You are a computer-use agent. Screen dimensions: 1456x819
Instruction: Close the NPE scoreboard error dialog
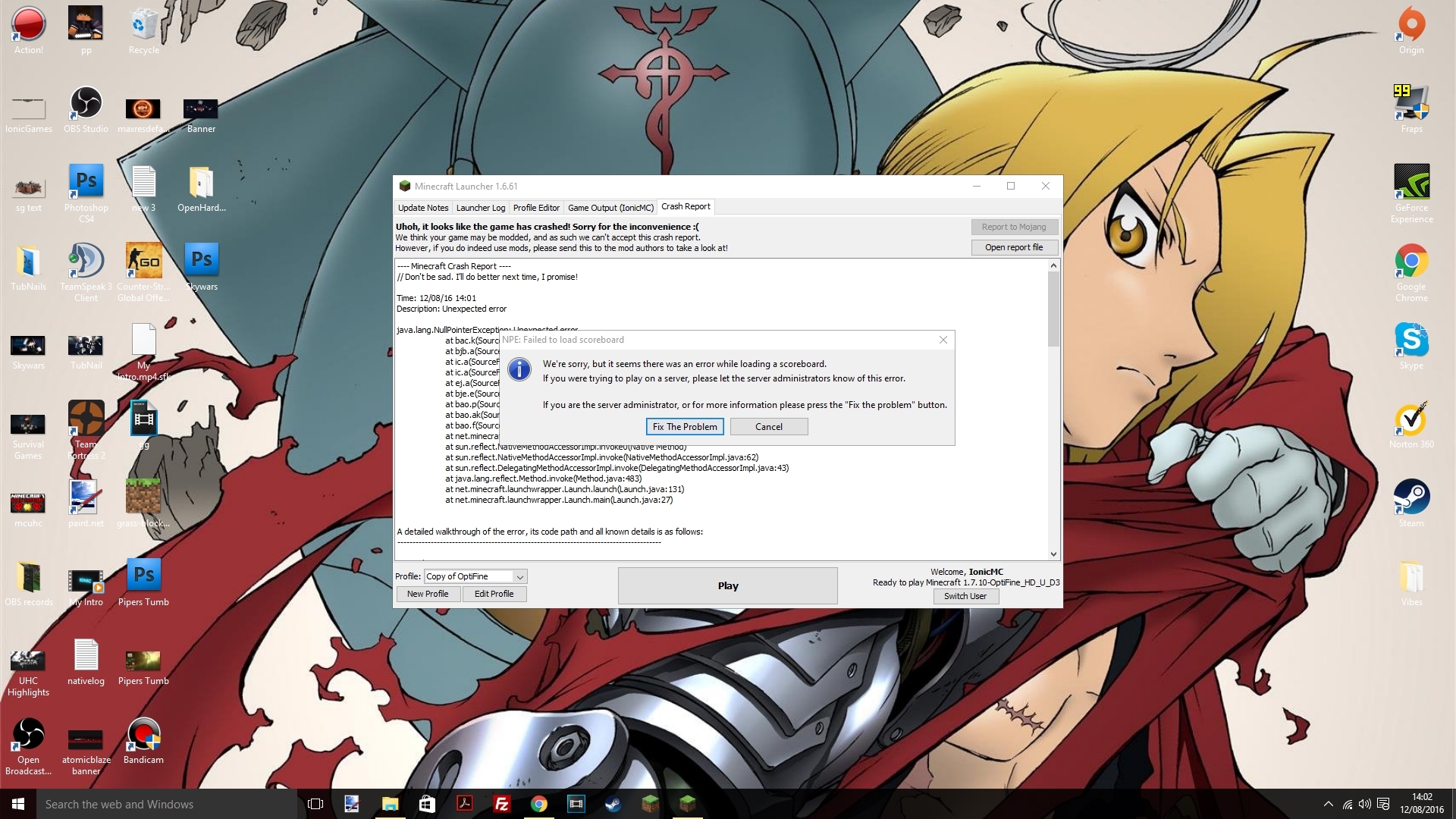tap(943, 340)
